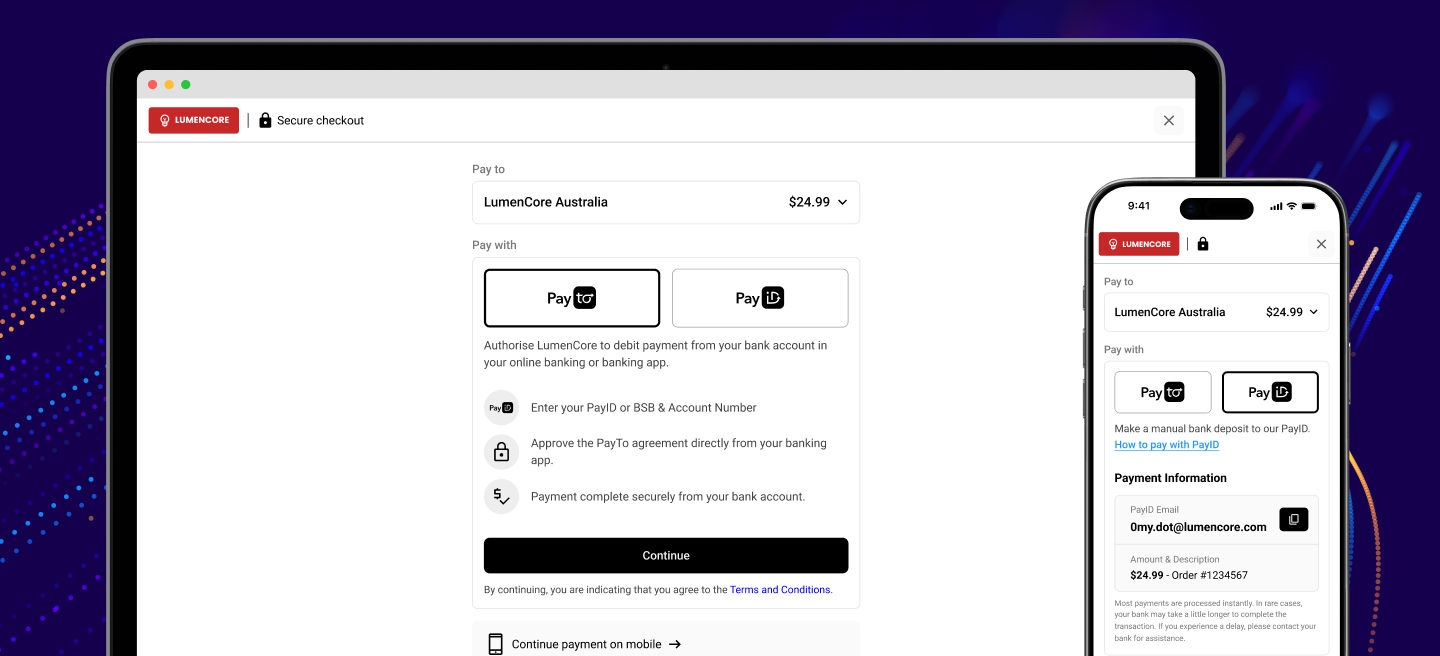This screenshot has height=656, width=1440.
Task: Click the dollar checkmark icon beside Payment complete
Action: (501, 496)
